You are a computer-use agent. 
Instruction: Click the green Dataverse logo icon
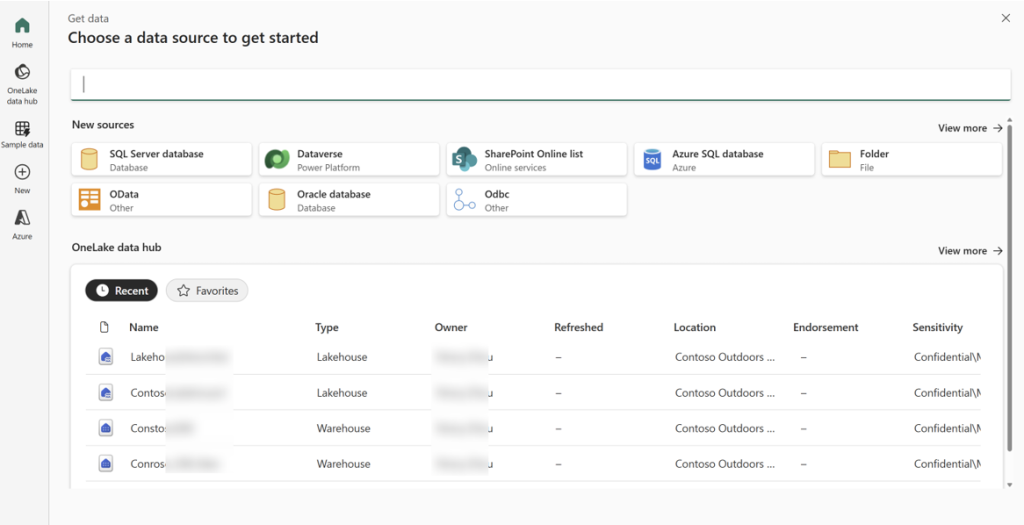(277, 159)
